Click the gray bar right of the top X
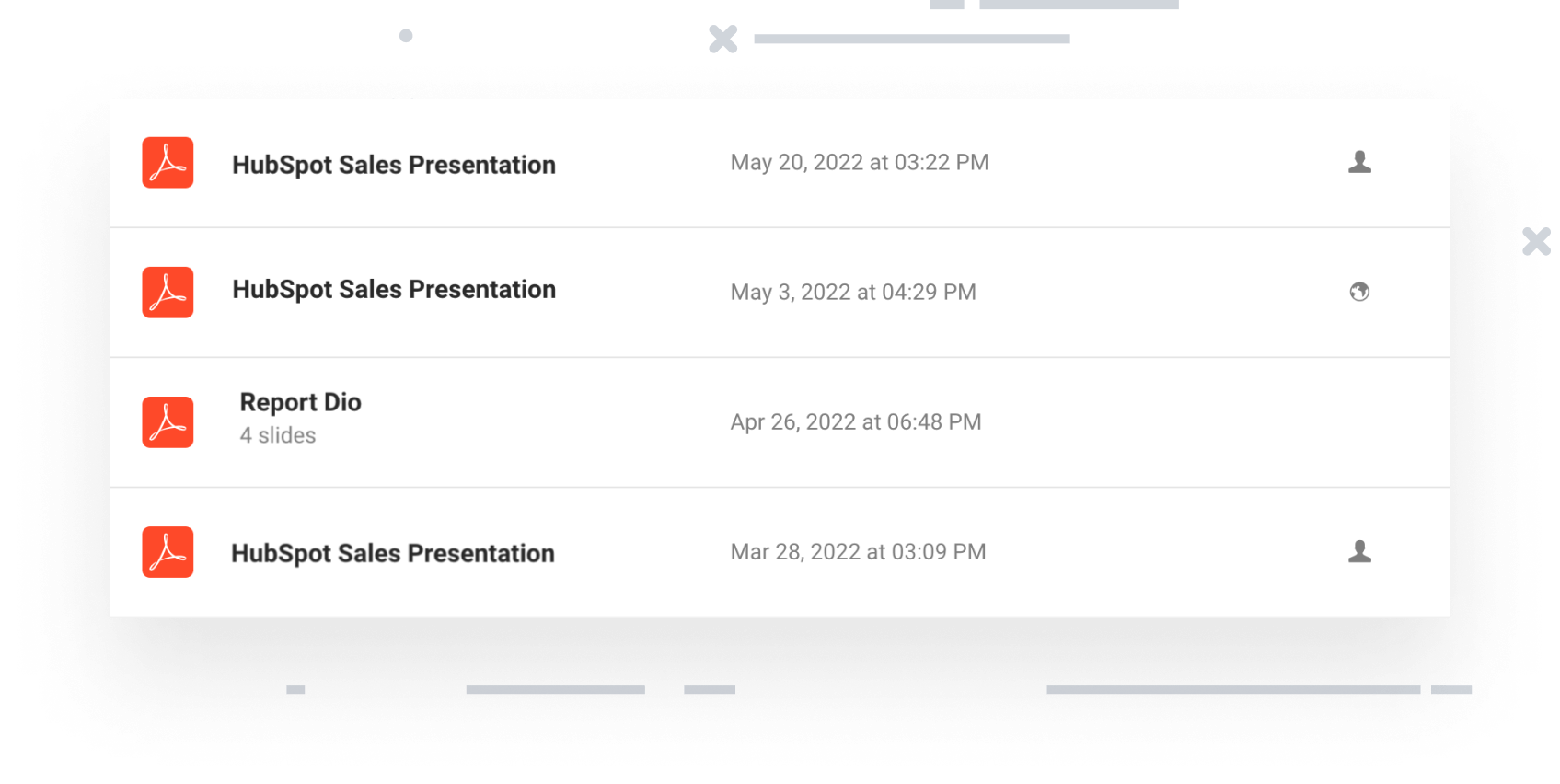 tap(911, 40)
